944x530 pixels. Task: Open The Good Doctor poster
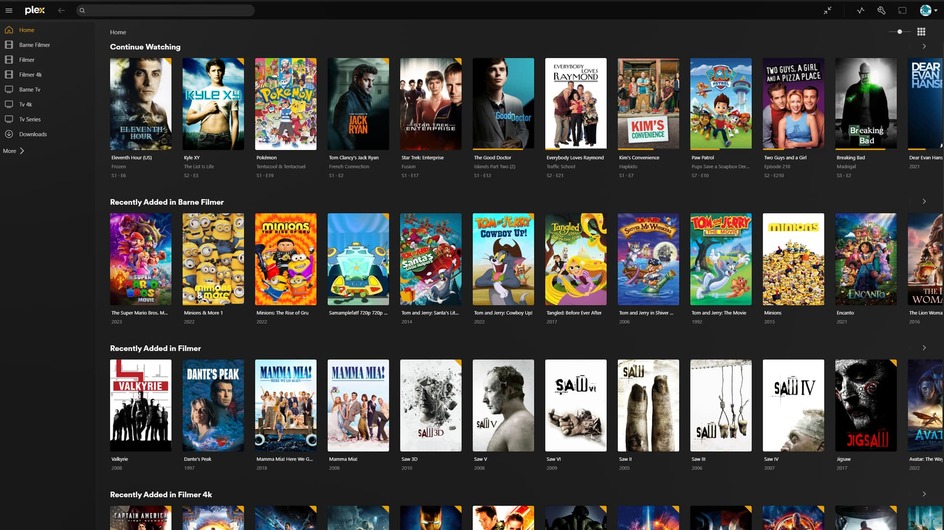[503, 104]
